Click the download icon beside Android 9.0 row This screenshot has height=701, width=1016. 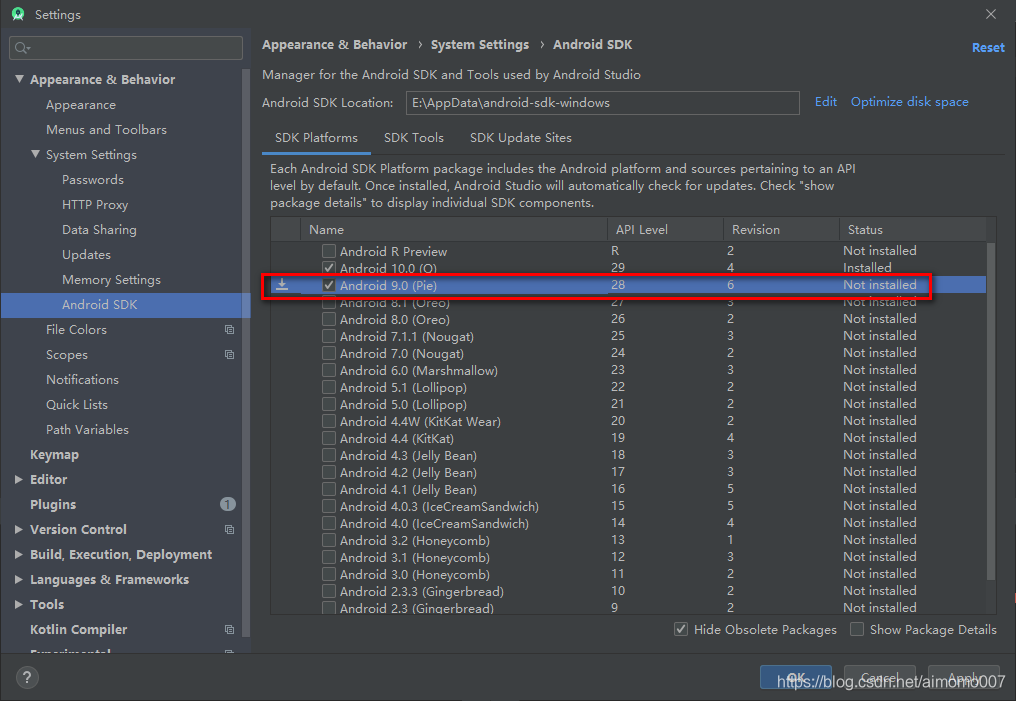point(282,285)
